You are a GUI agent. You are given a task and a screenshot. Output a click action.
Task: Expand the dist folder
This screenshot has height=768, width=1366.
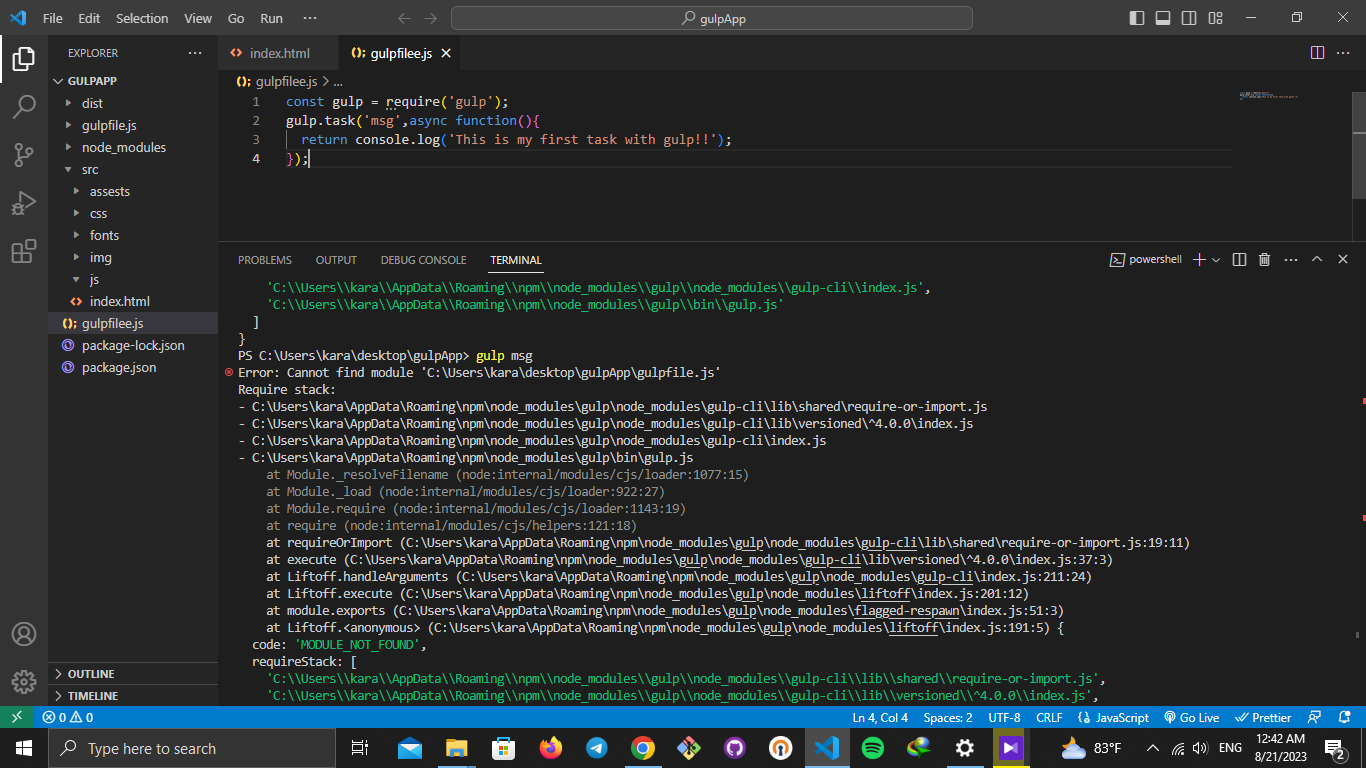(133, 103)
